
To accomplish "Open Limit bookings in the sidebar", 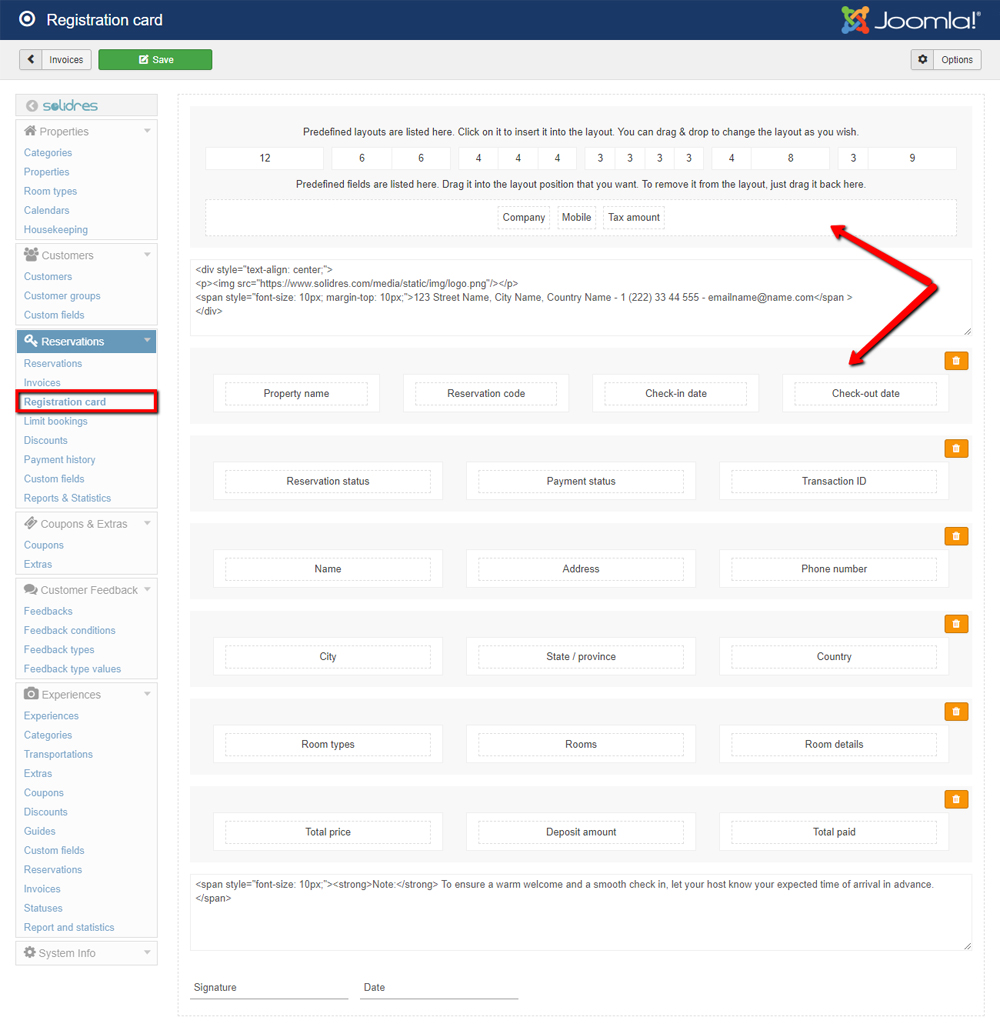I will pyautogui.click(x=56, y=421).
